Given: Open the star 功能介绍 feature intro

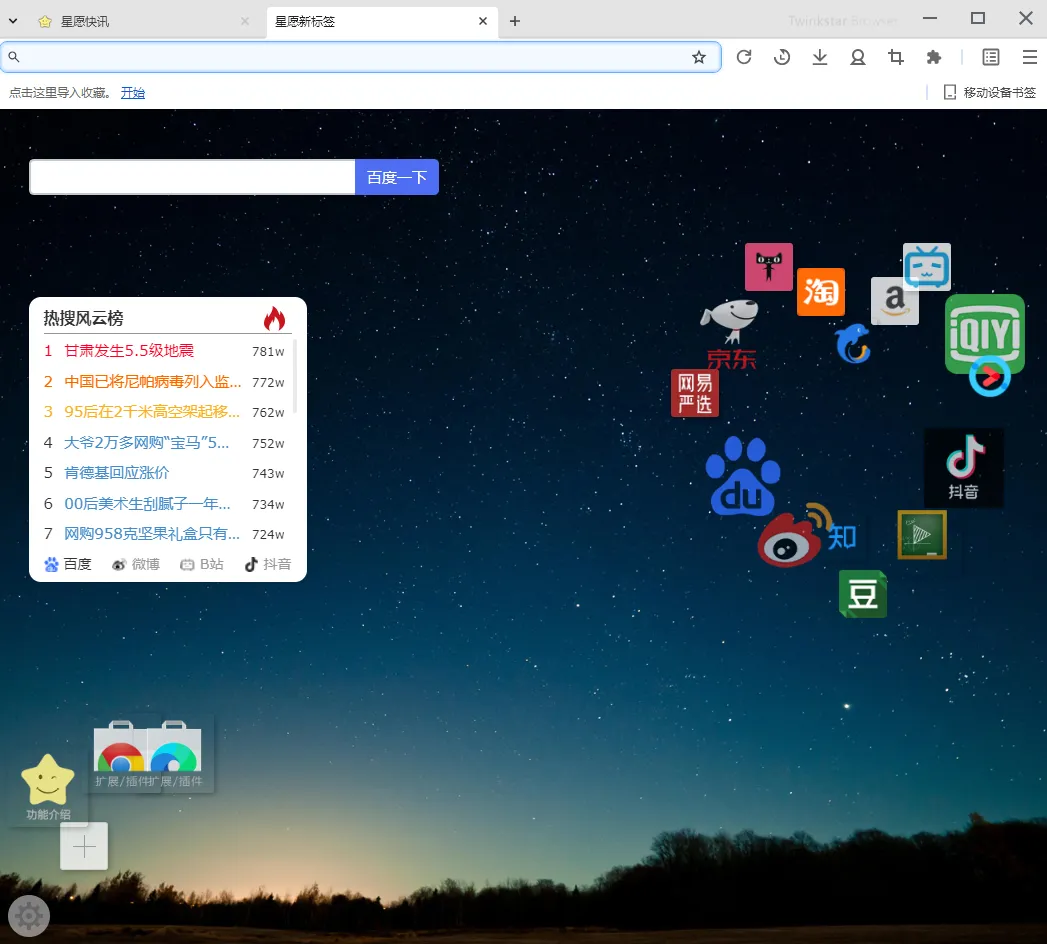Looking at the screenshot, I should pos(48,786).
